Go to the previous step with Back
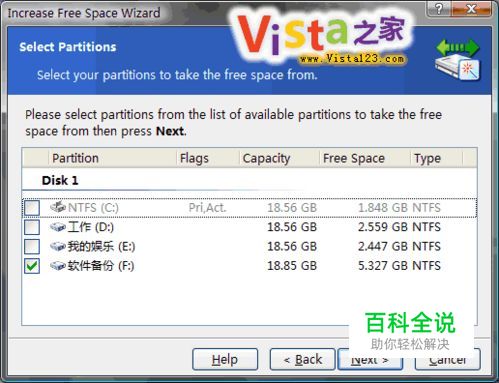Screen dimensions: 499x383 tap(303, 359)
